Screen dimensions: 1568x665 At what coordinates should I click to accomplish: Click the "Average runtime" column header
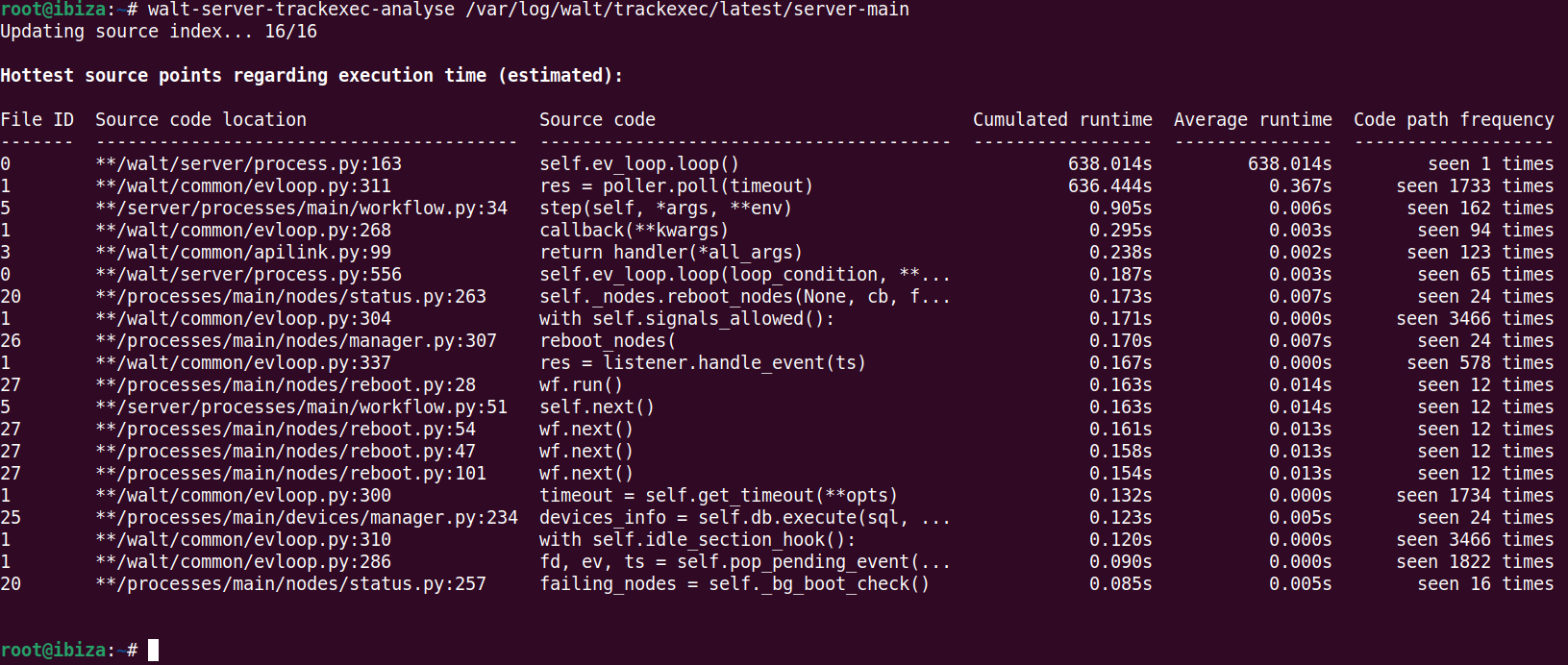1252,120
